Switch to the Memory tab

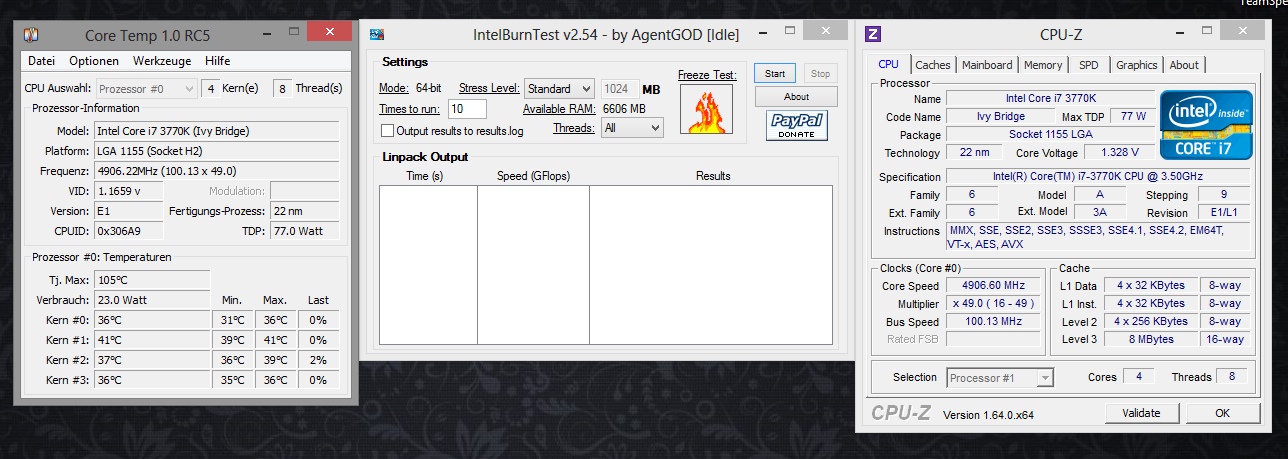[1043, 65]
